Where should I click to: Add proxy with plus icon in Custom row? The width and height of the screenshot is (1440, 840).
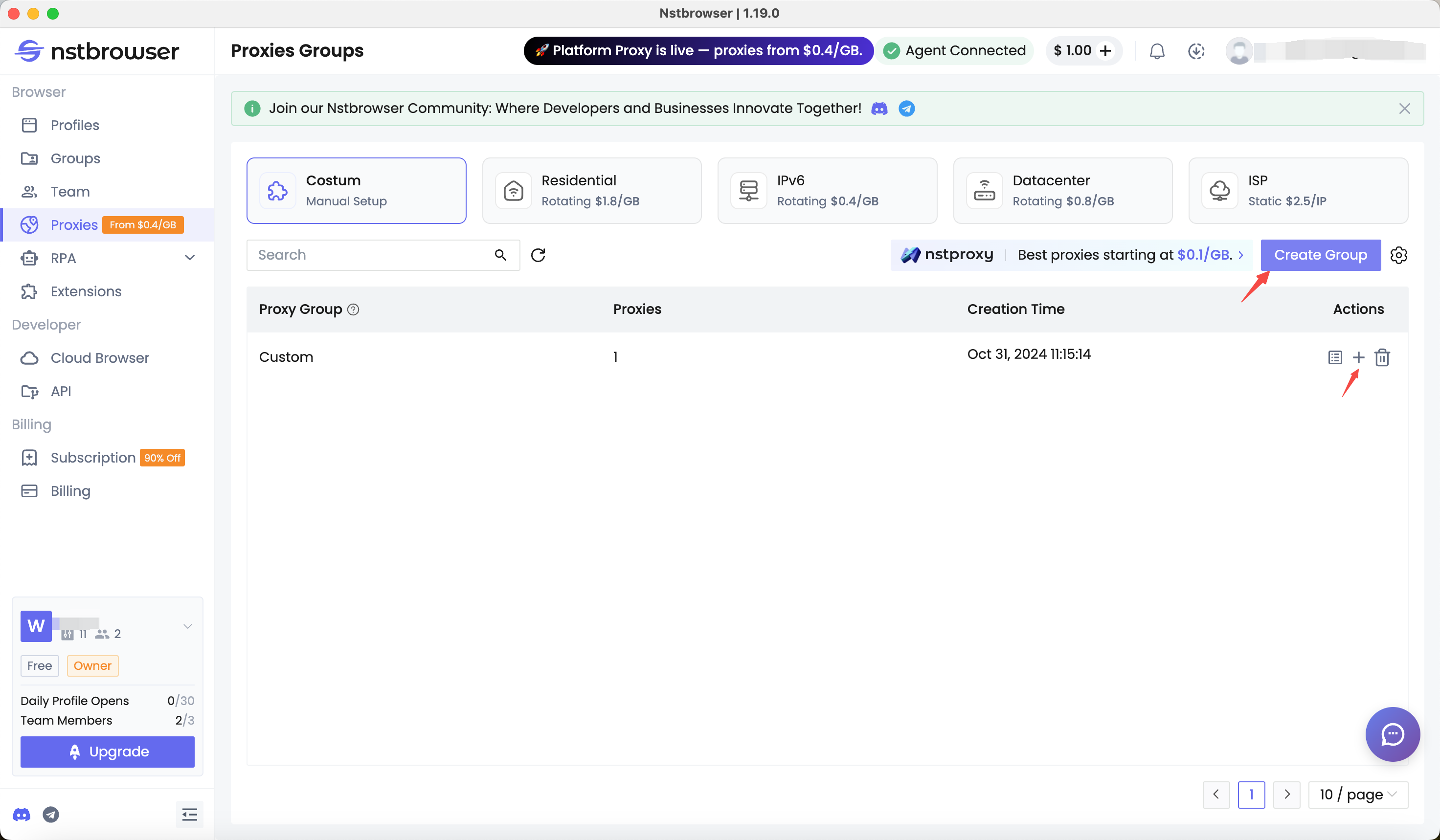click(1358, 357)
